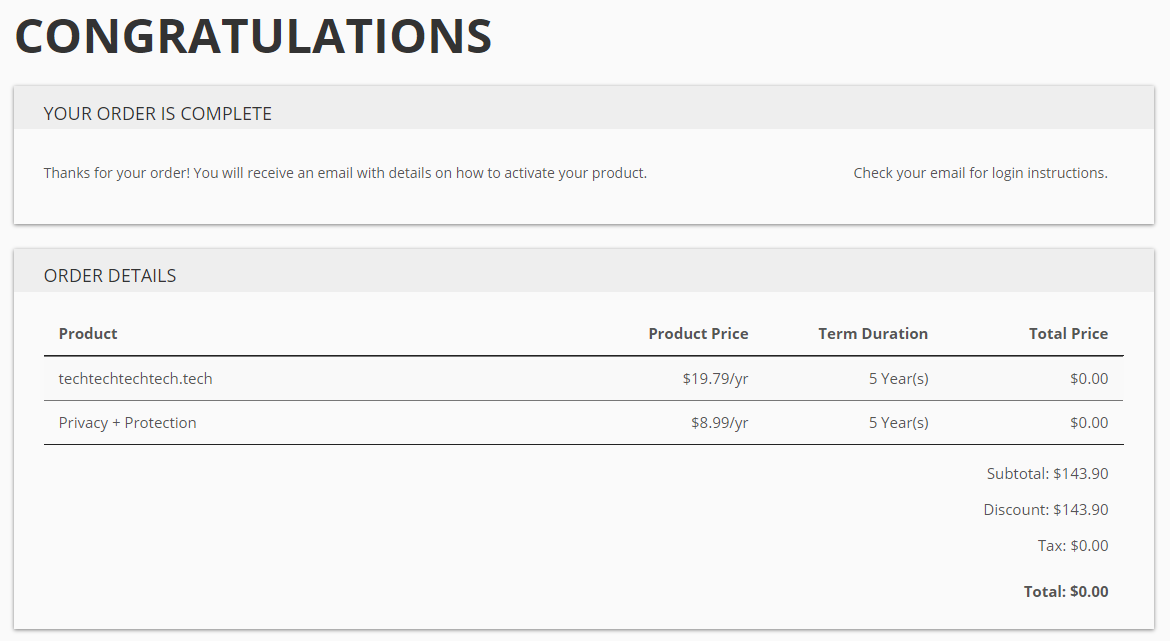
Task: Click the $19.79/yr product price
Action: tap(709, 379)
